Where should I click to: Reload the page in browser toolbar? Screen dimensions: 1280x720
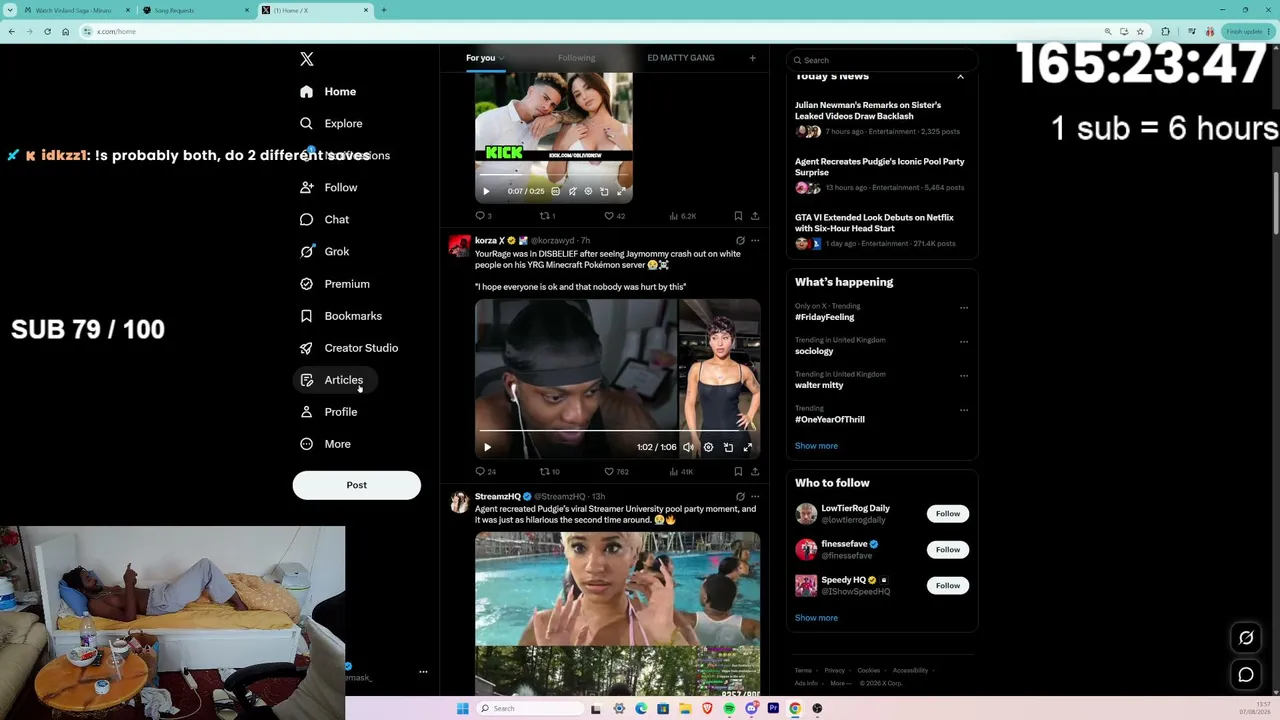tap(47, 31)
